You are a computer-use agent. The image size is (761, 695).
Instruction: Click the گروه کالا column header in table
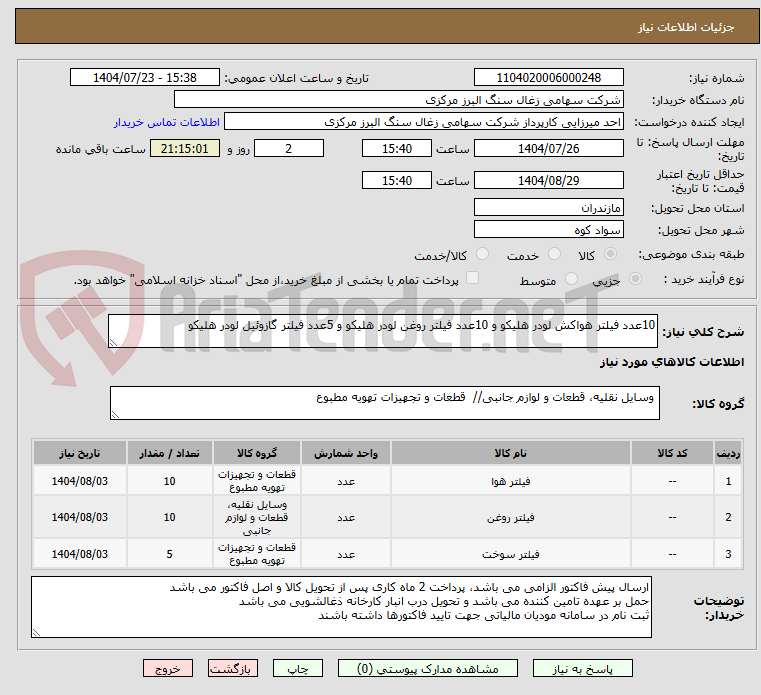(257, 453)
